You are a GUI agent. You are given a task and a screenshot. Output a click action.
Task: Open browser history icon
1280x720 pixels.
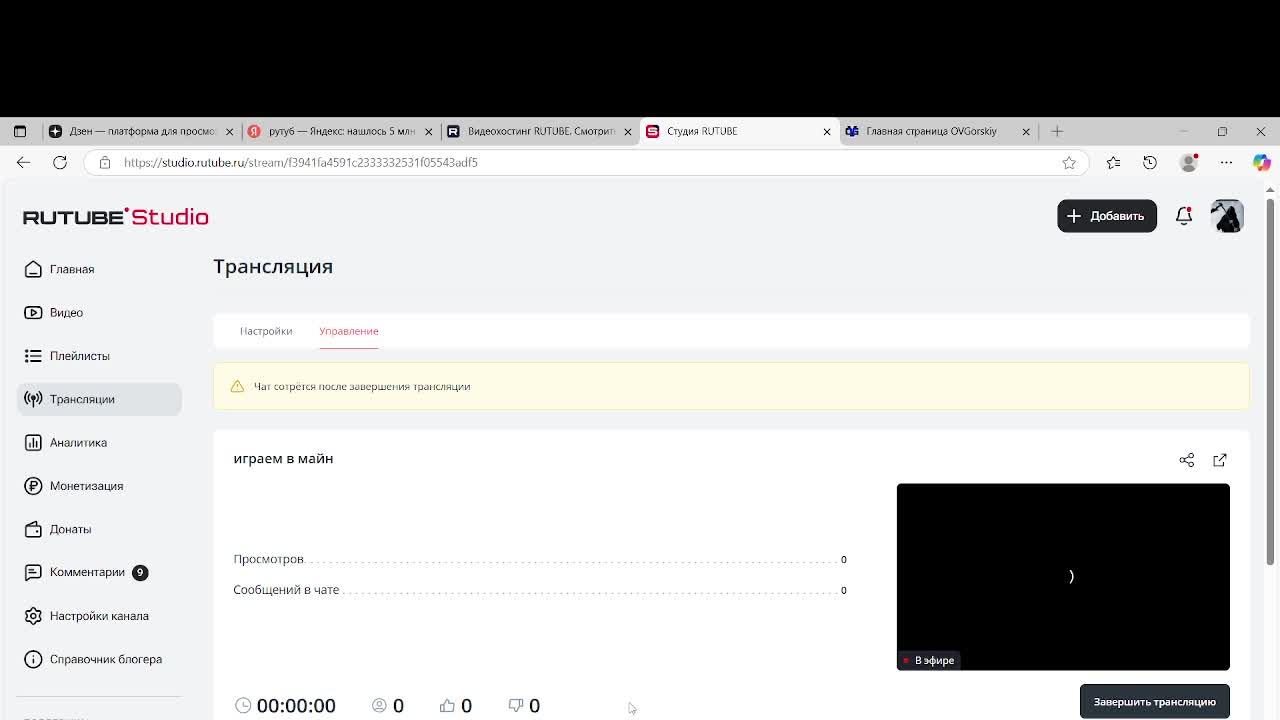click(x=1150, y=162)
